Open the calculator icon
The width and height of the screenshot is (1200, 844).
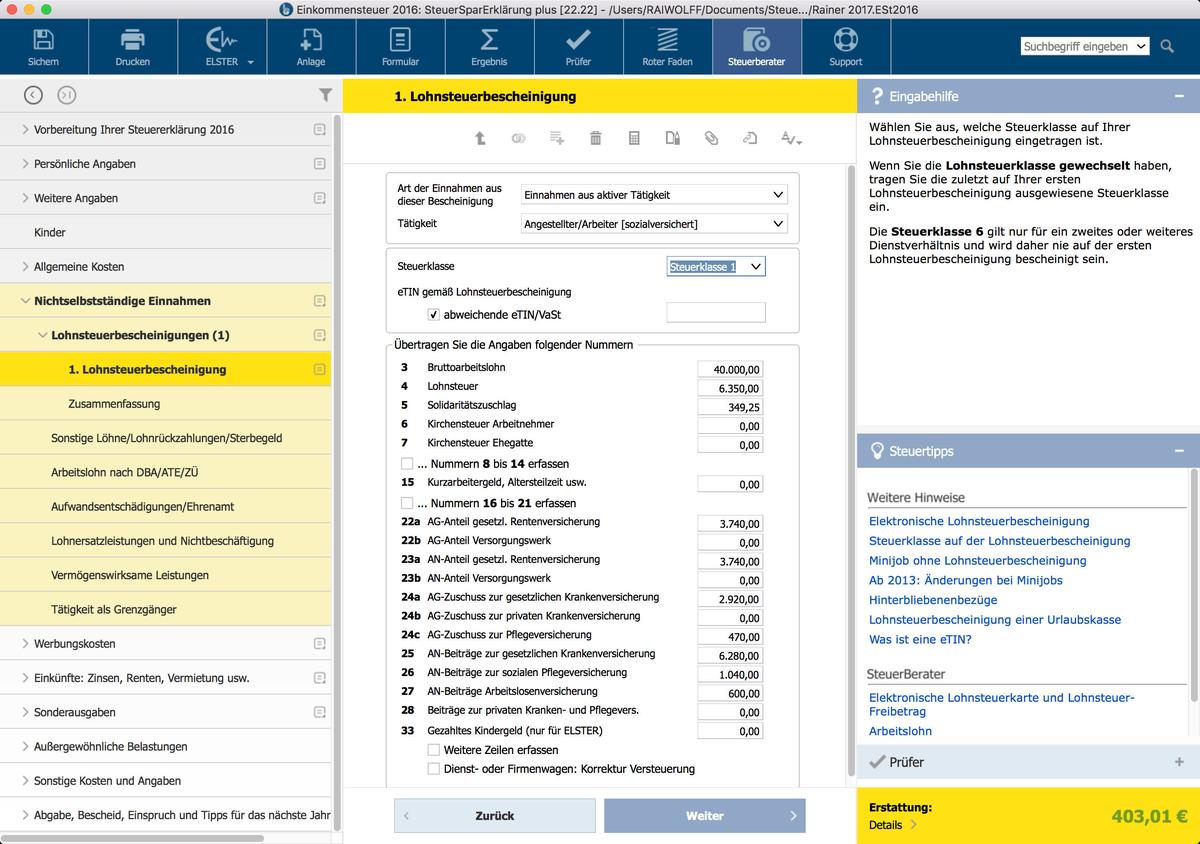pyautogui.click(x=634, y=139)
